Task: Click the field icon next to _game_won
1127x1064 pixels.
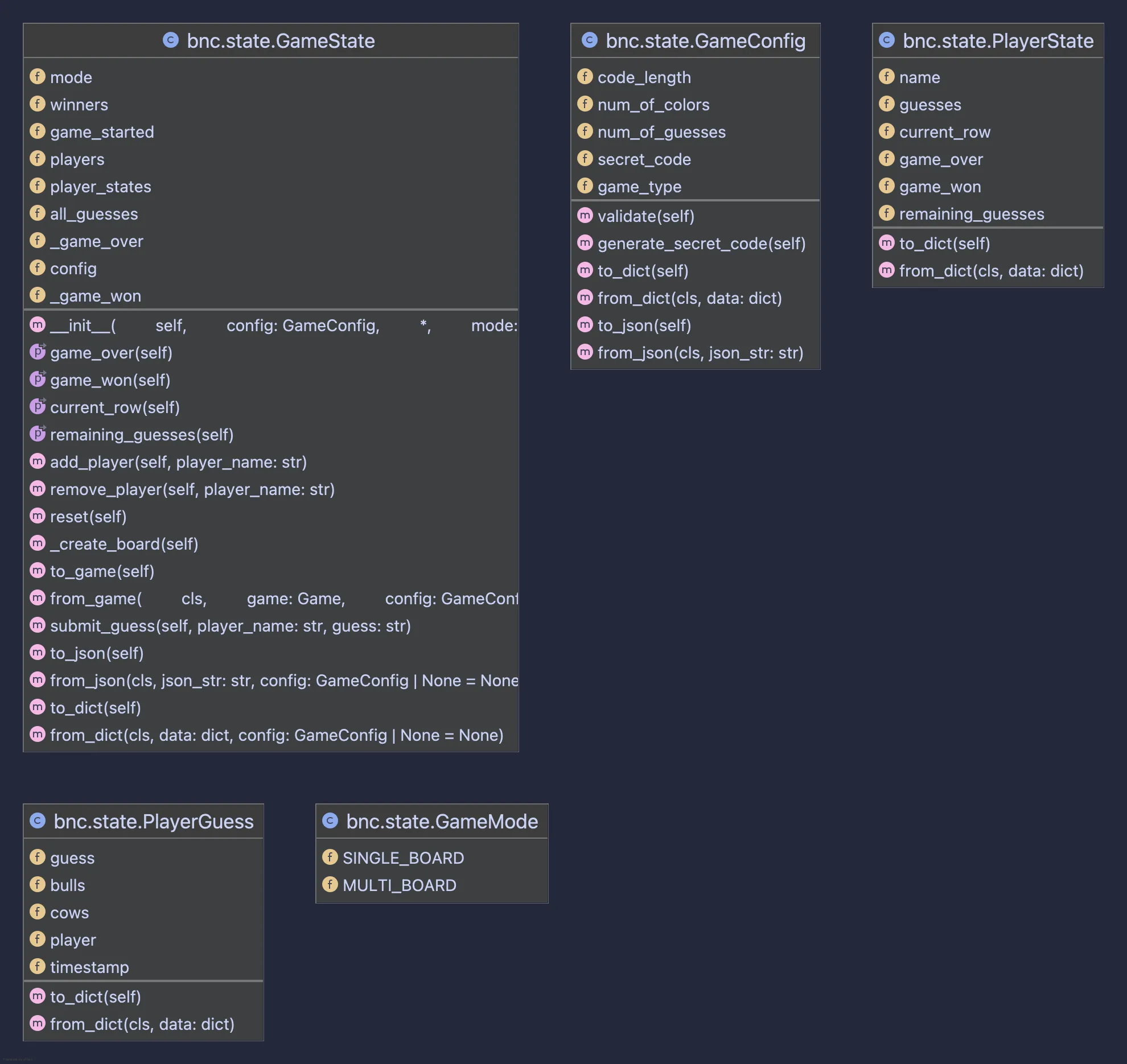Action: pos(38,295)
